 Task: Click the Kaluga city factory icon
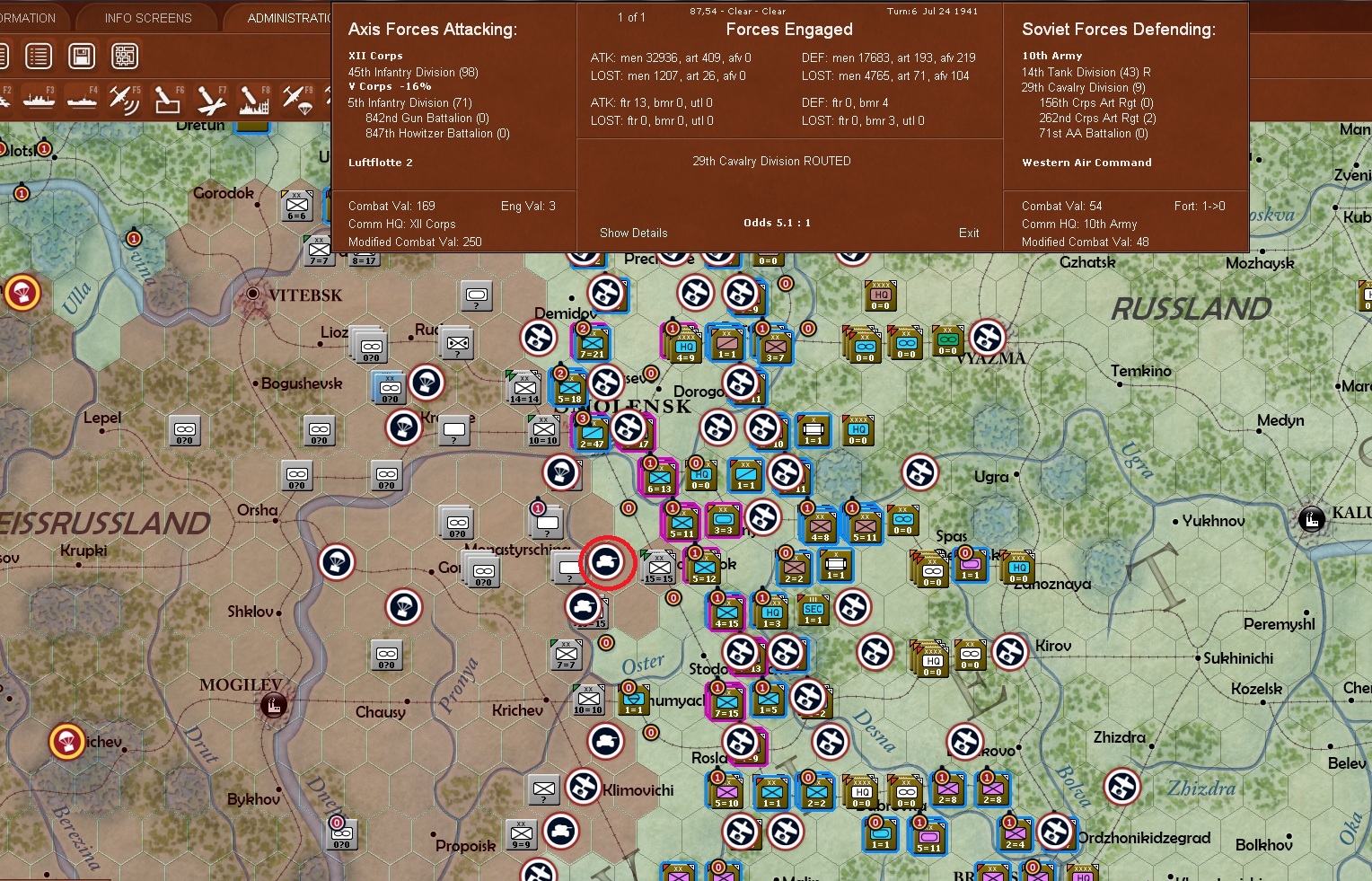(1312, 519)
